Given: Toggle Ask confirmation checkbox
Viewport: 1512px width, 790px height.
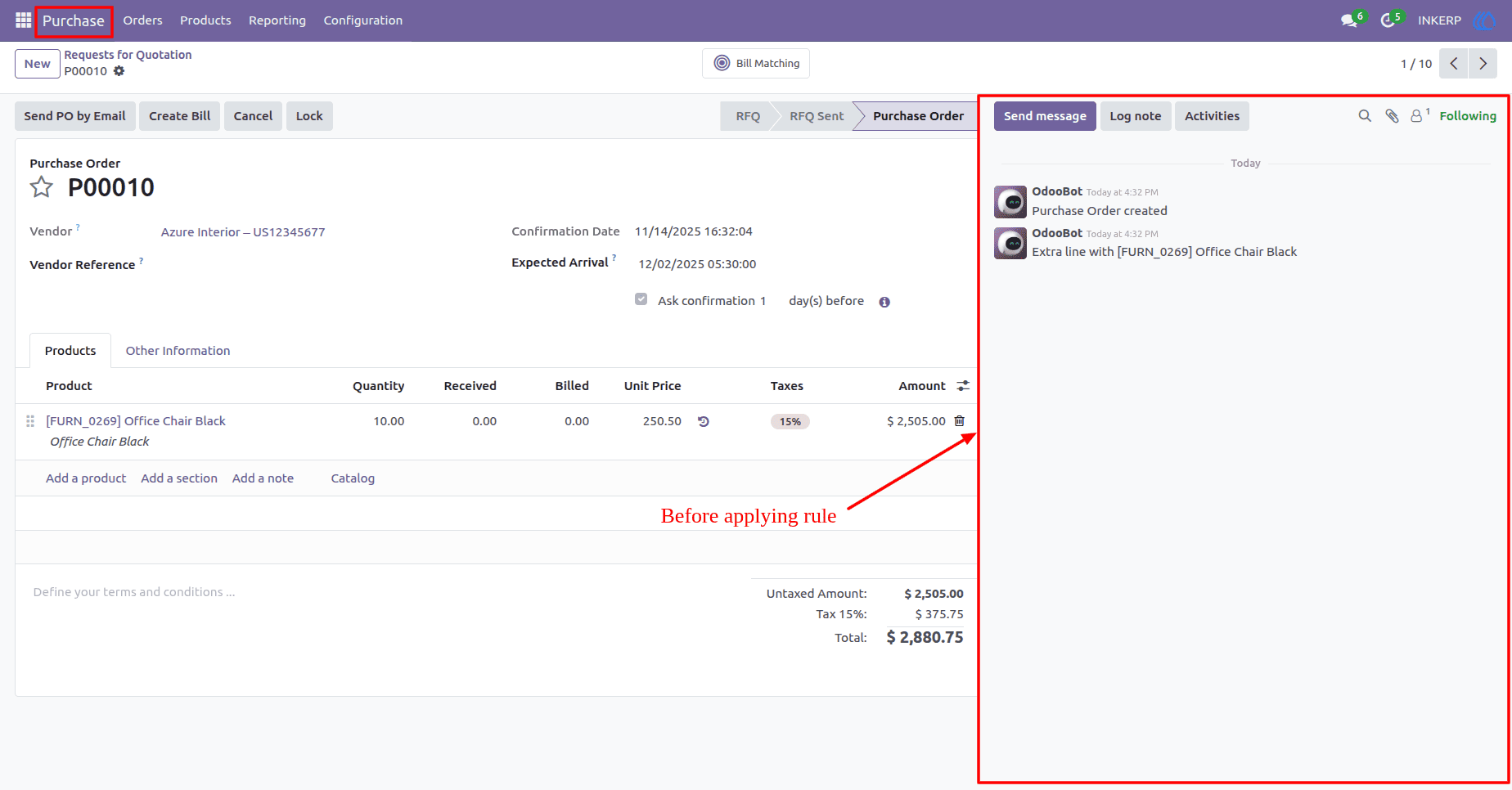Looking at the screenshot, I should 641,299.
